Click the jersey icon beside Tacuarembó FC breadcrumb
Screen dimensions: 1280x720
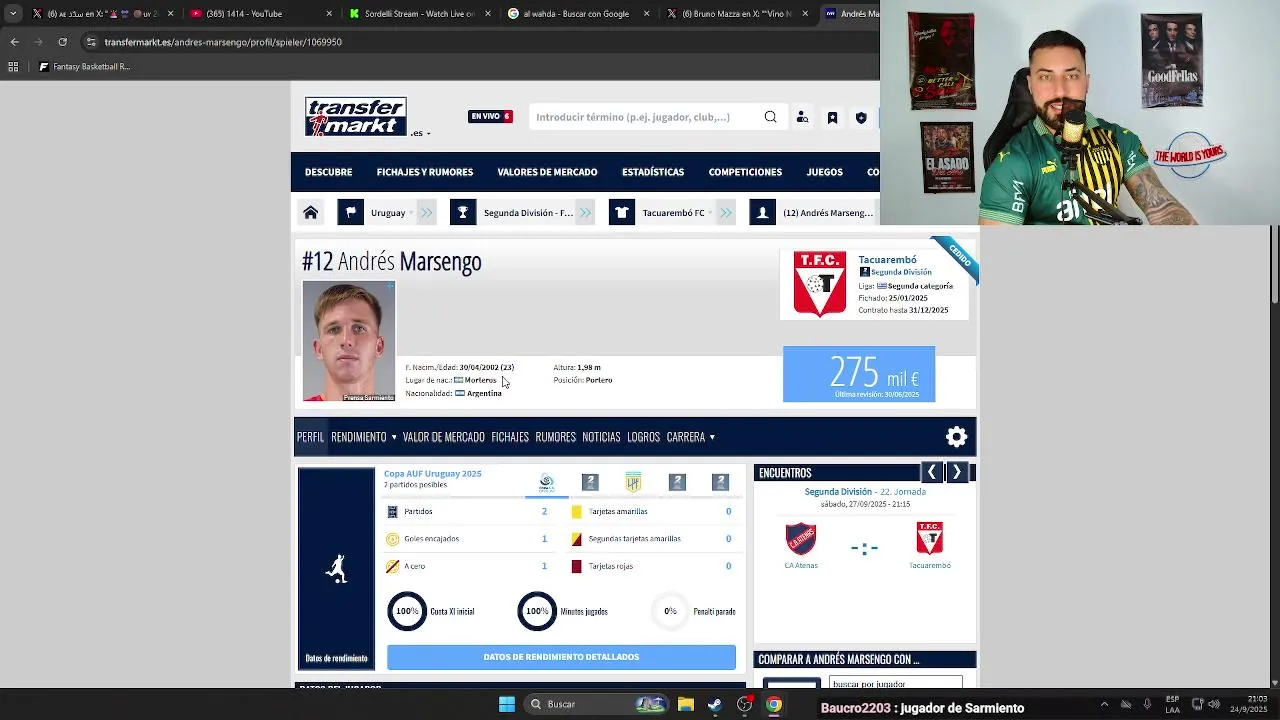tap(622, 212)
